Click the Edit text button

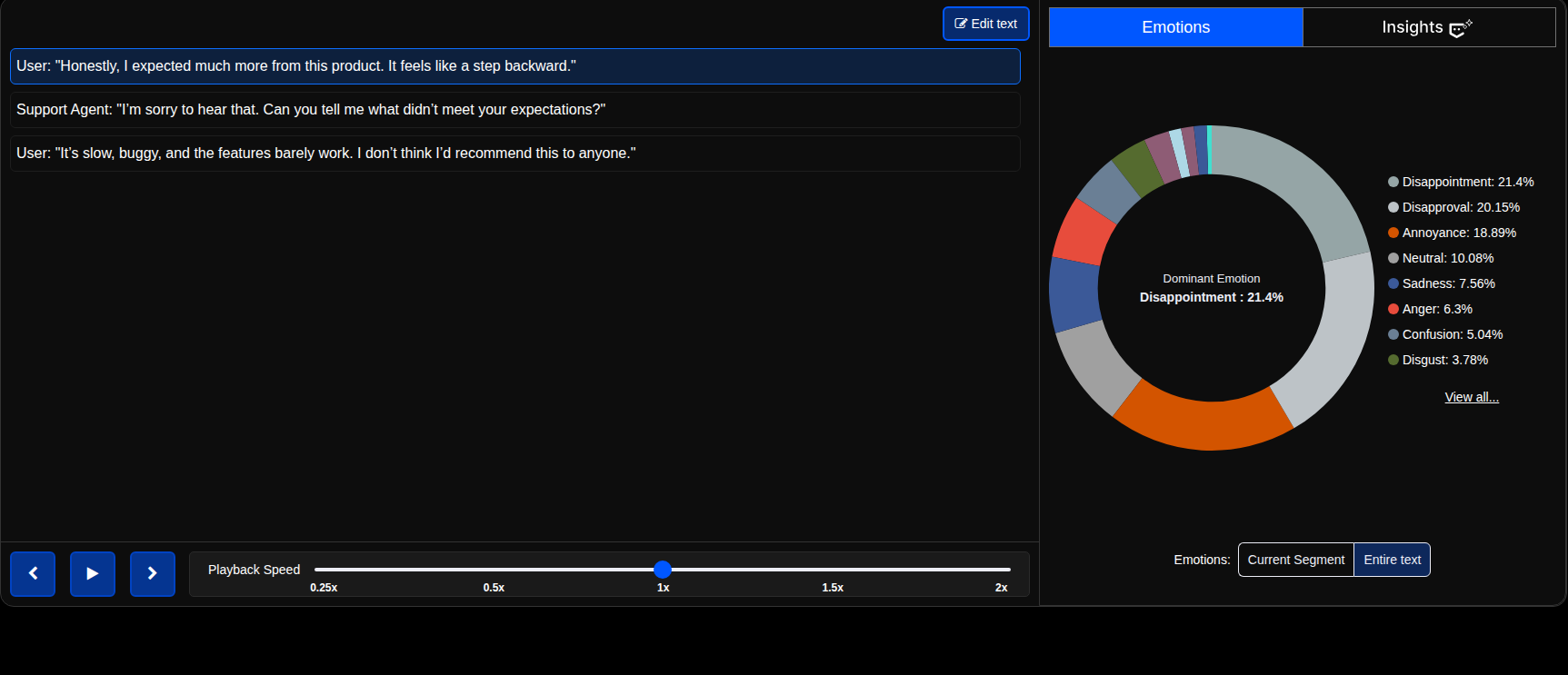point(986,24)
